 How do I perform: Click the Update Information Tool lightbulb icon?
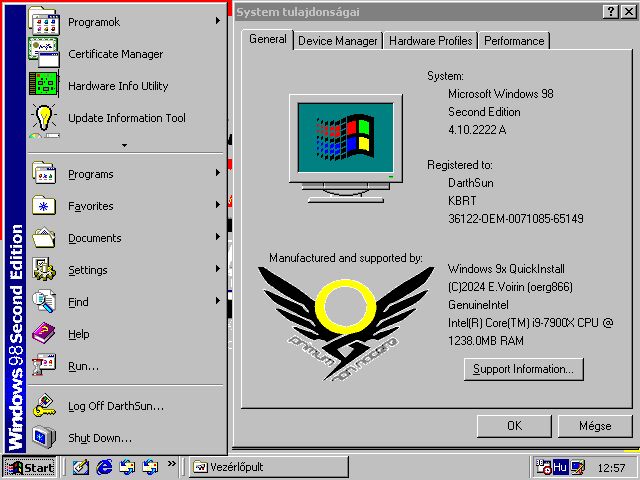pos(44,119)
